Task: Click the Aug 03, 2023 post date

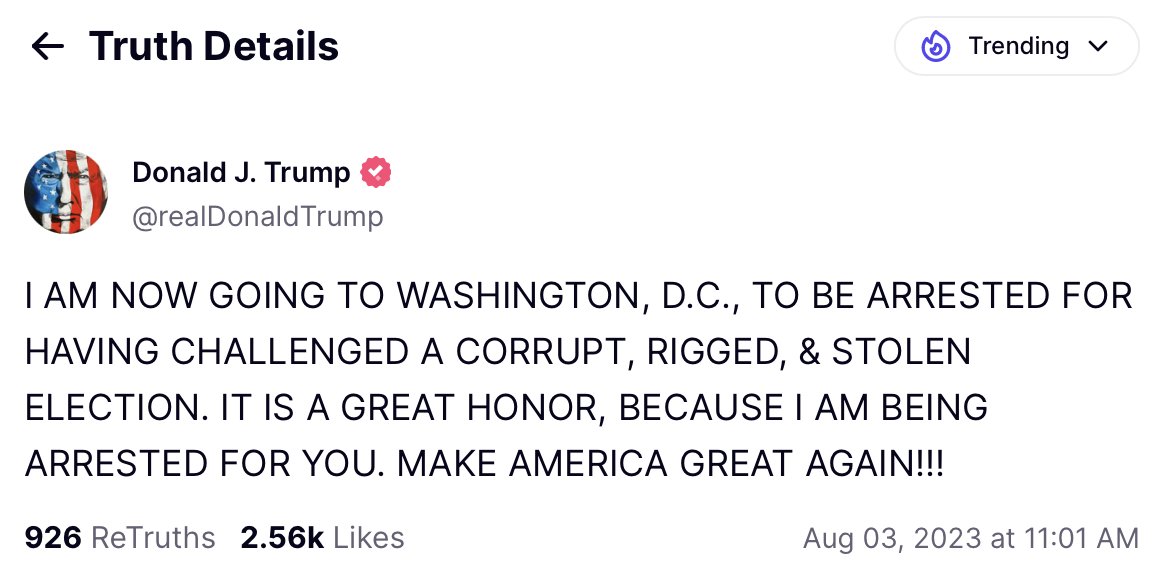Action: (892, 538)
